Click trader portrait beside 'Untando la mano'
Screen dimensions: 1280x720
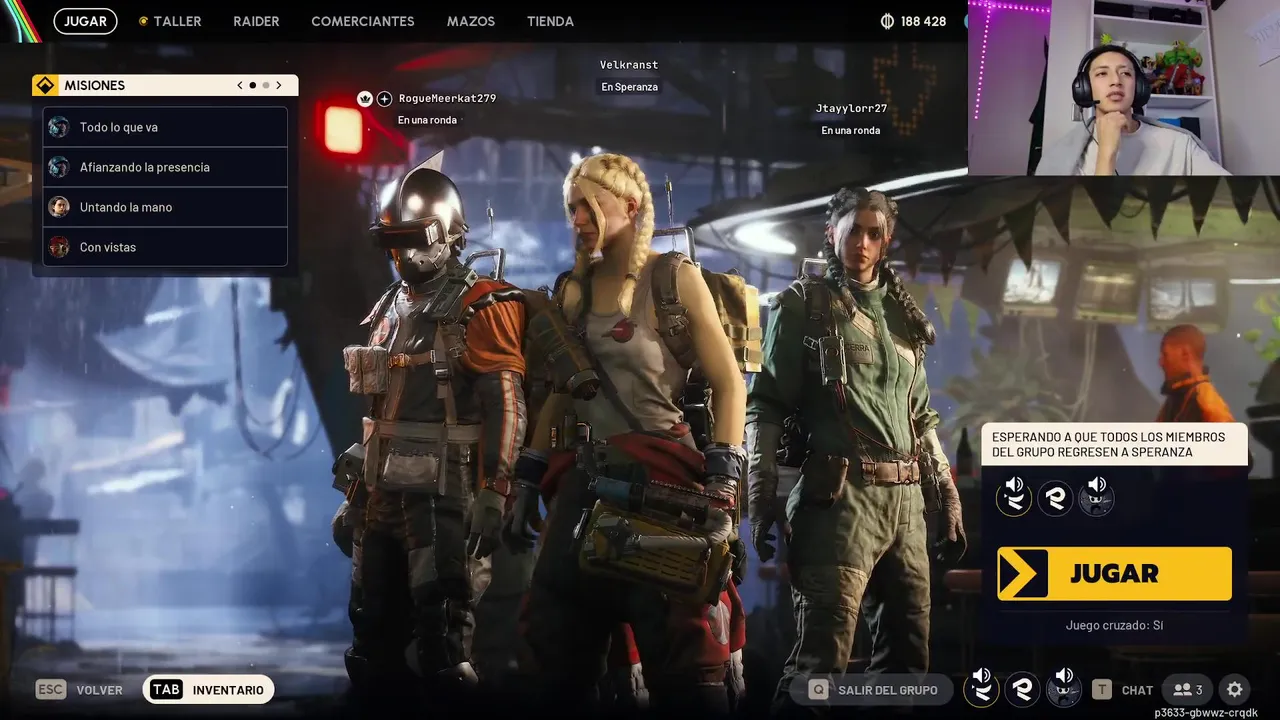click(59, 207)
